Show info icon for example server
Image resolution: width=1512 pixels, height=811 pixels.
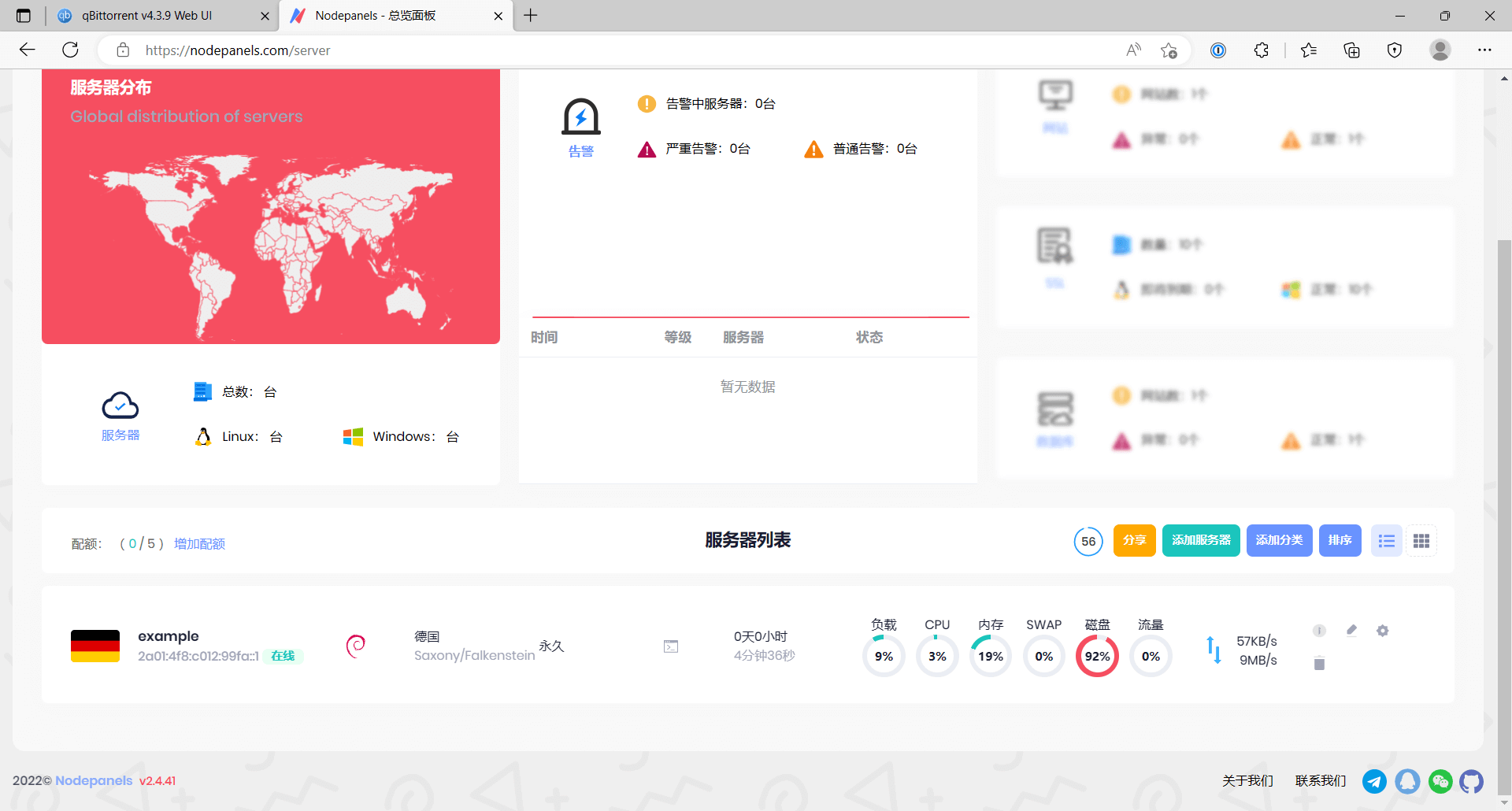[1319, 631]
